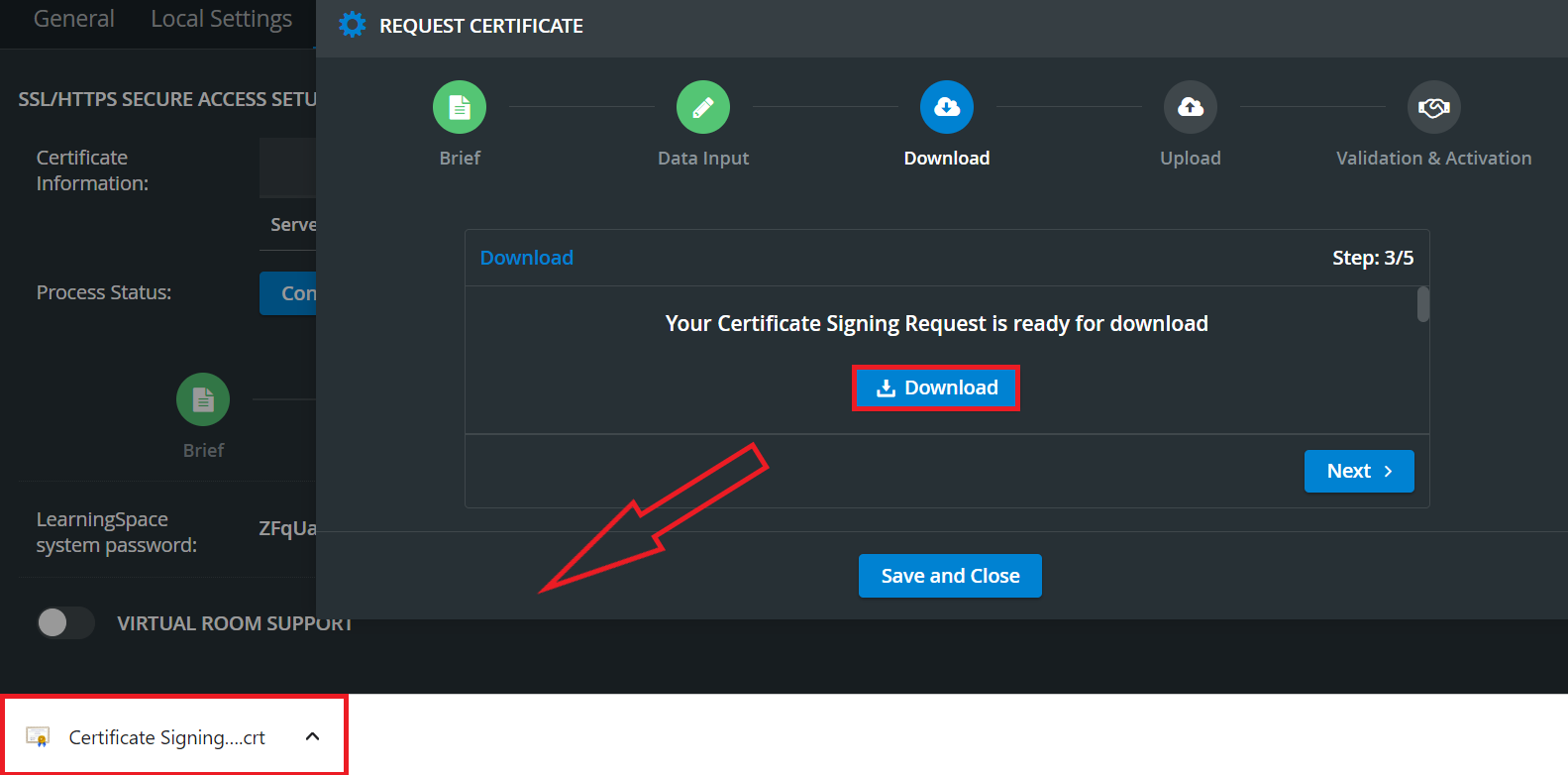
Task: Click Save and Close button
Action: point(950,576)
